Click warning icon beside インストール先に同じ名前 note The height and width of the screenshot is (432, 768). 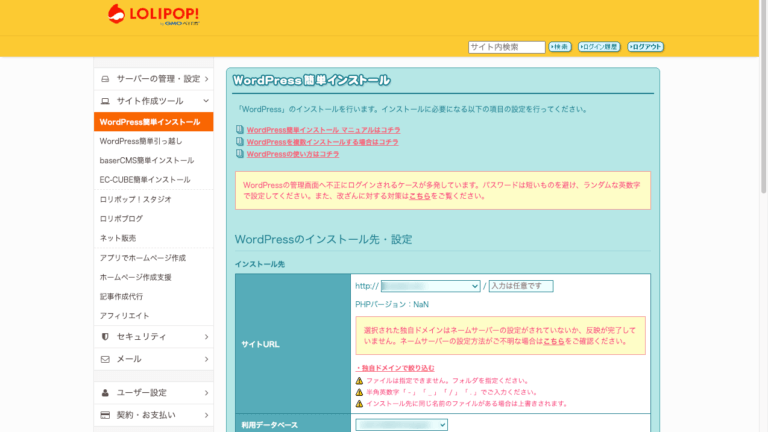360,404
